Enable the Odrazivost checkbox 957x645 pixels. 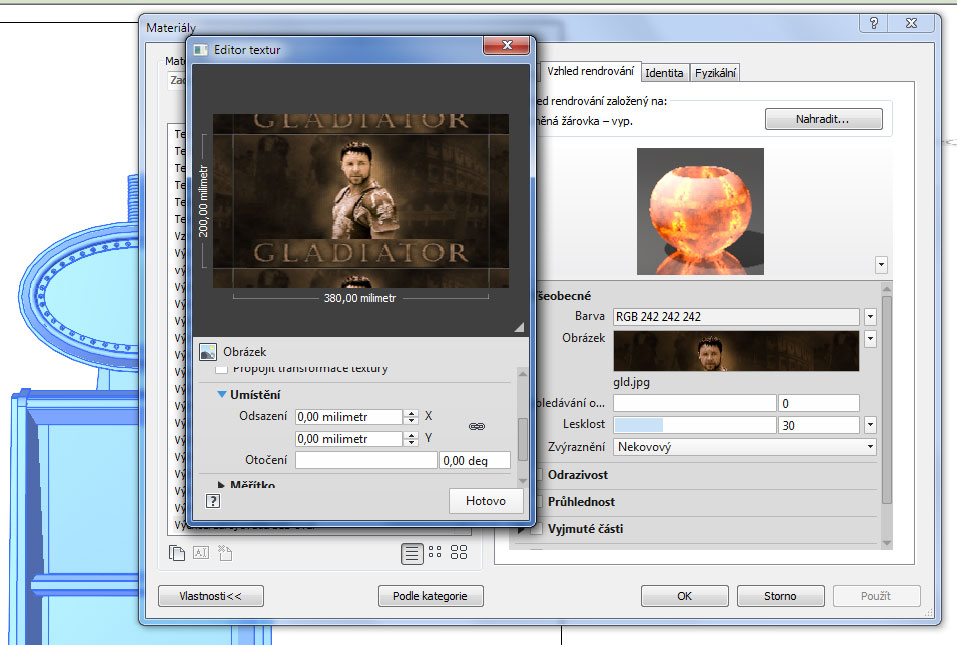click(x=538, y=474)
